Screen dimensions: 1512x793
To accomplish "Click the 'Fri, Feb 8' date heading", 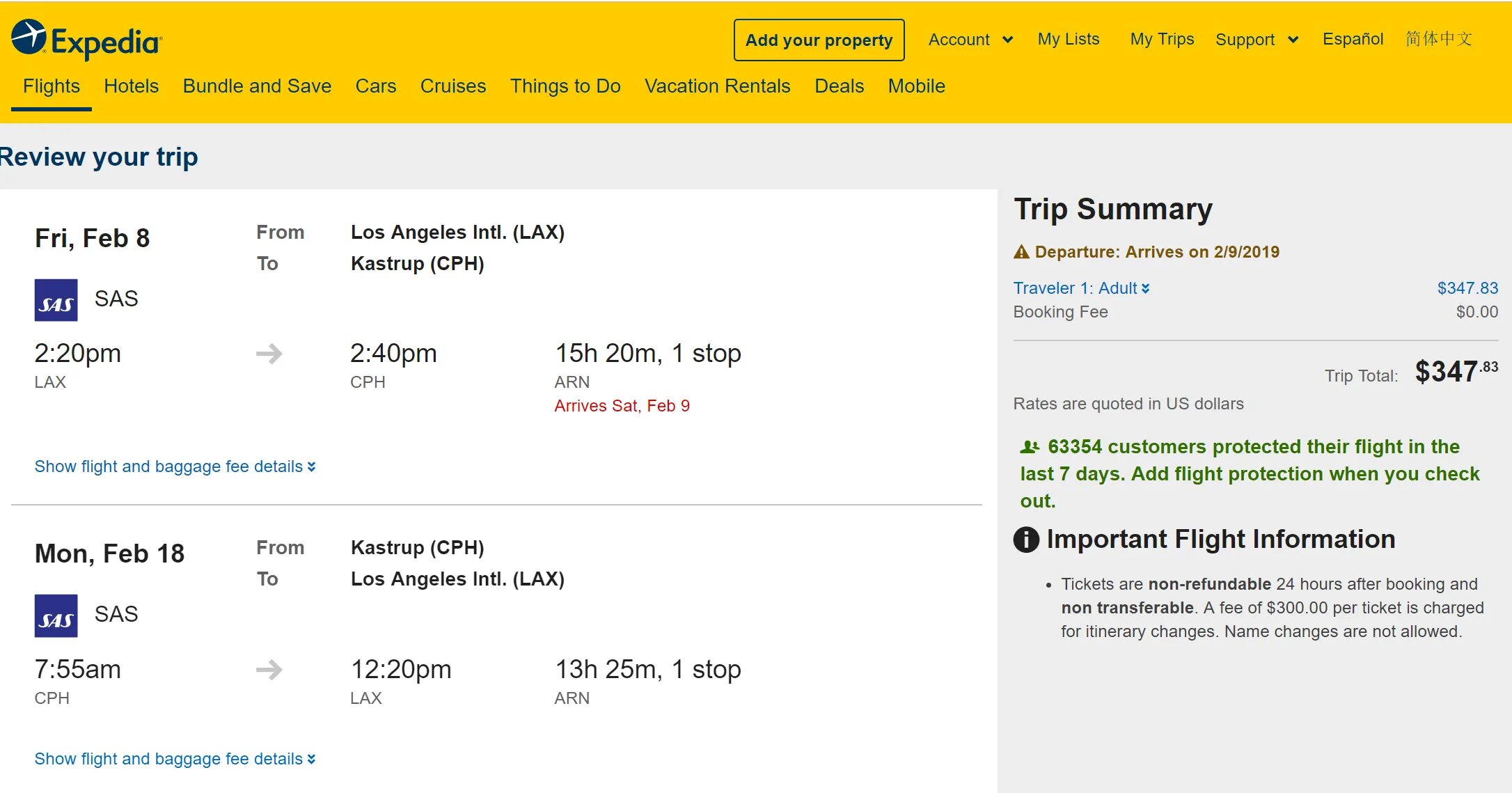I will click(93, 239).
